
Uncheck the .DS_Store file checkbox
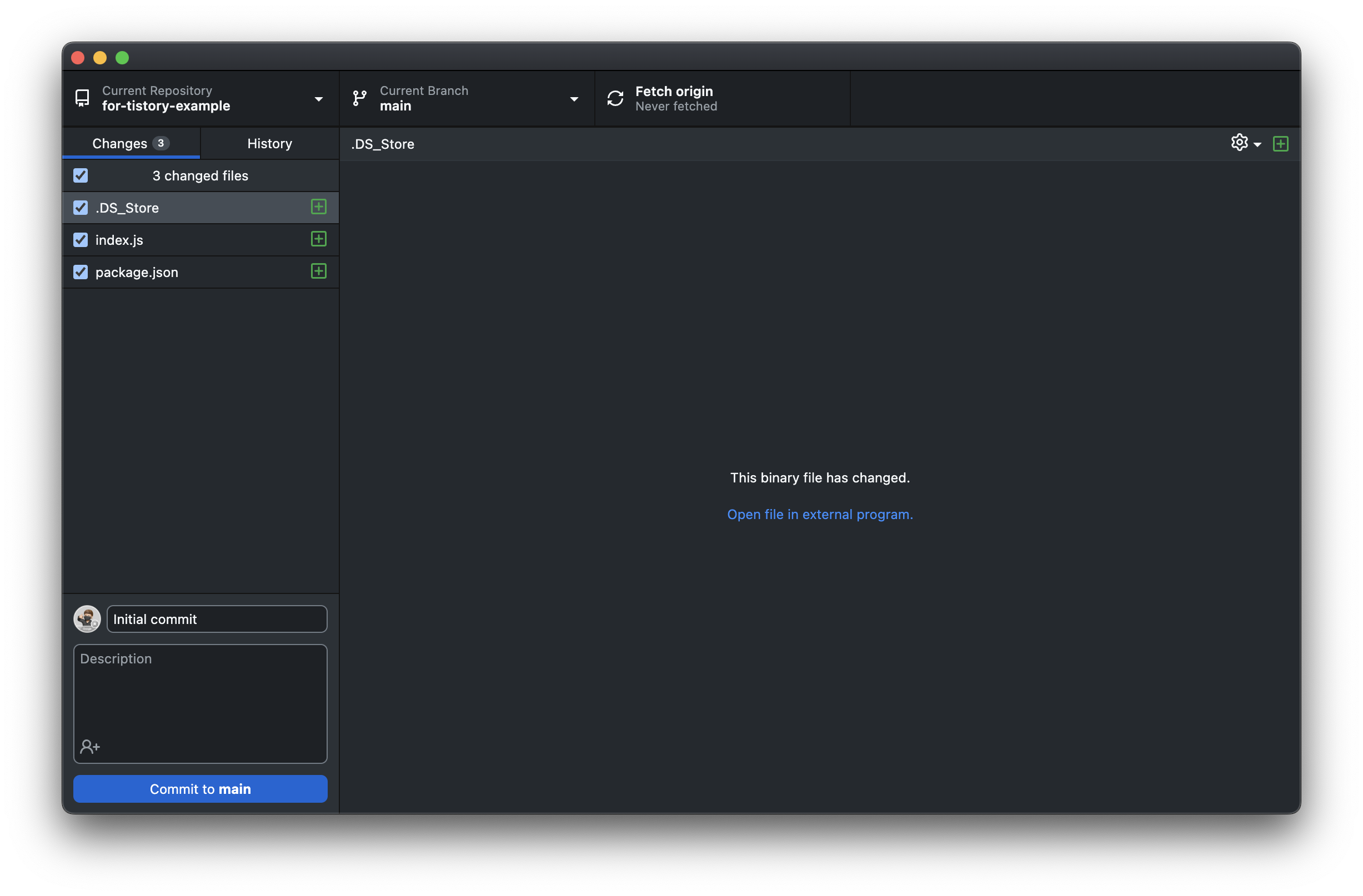pos(81,208)
